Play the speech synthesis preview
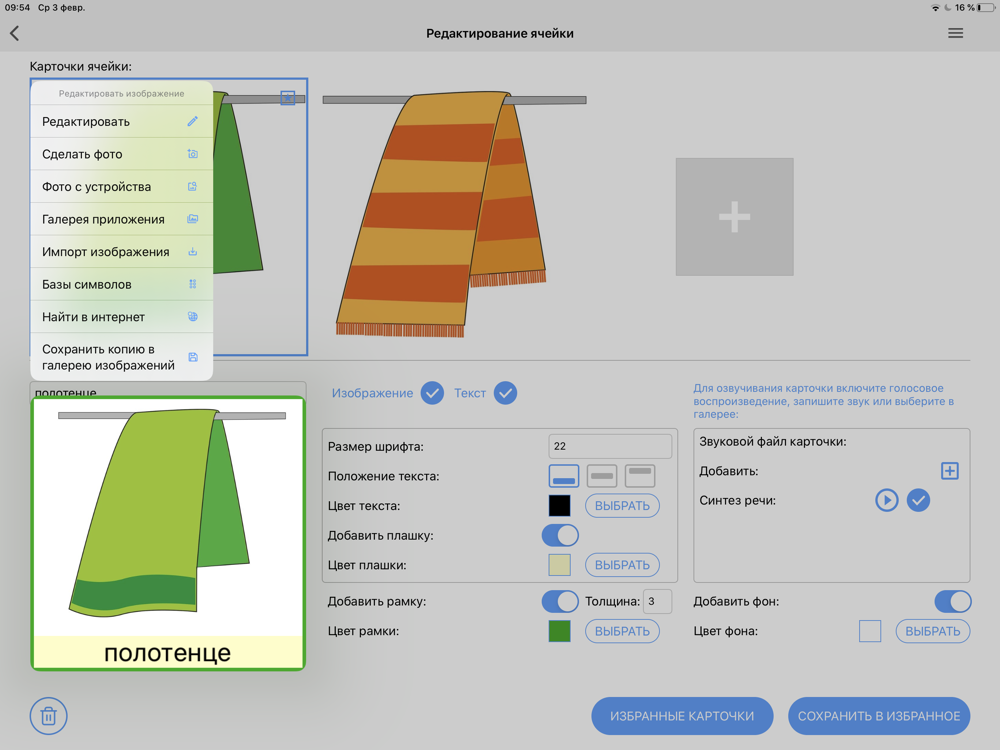Screen dimensions: 1000x750 [886, 500]
